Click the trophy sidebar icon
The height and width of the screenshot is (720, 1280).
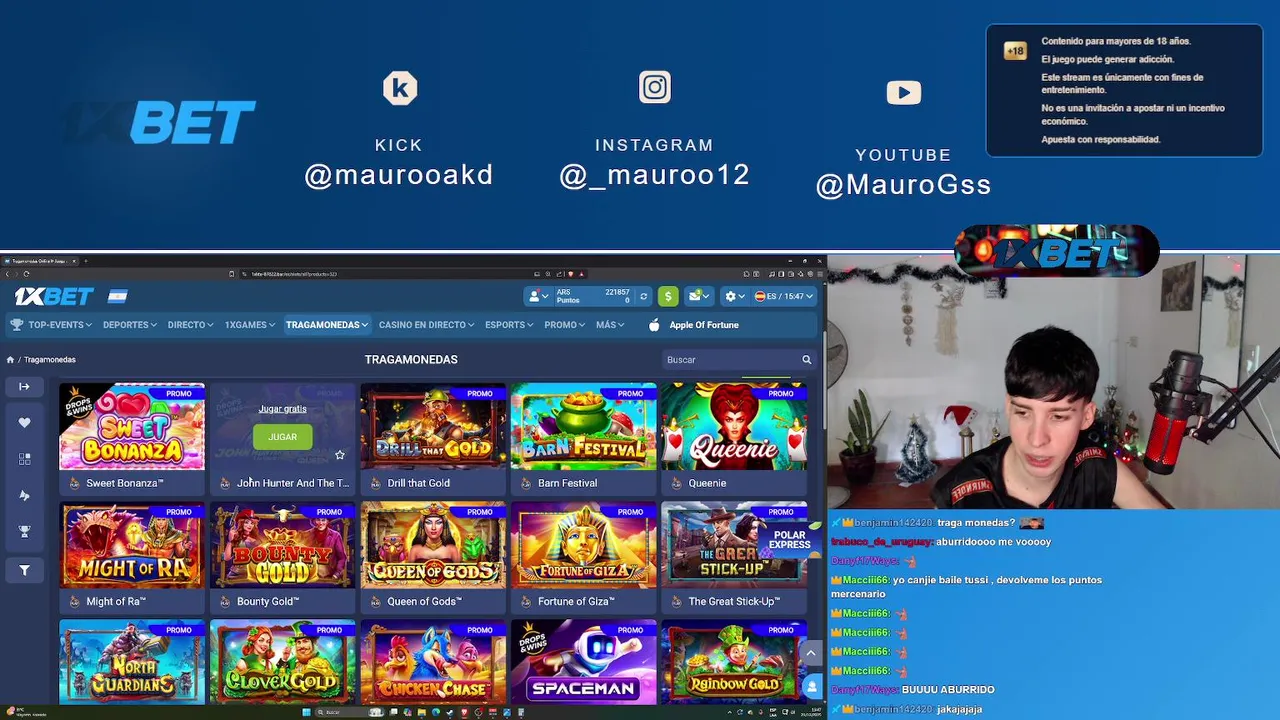24,532
